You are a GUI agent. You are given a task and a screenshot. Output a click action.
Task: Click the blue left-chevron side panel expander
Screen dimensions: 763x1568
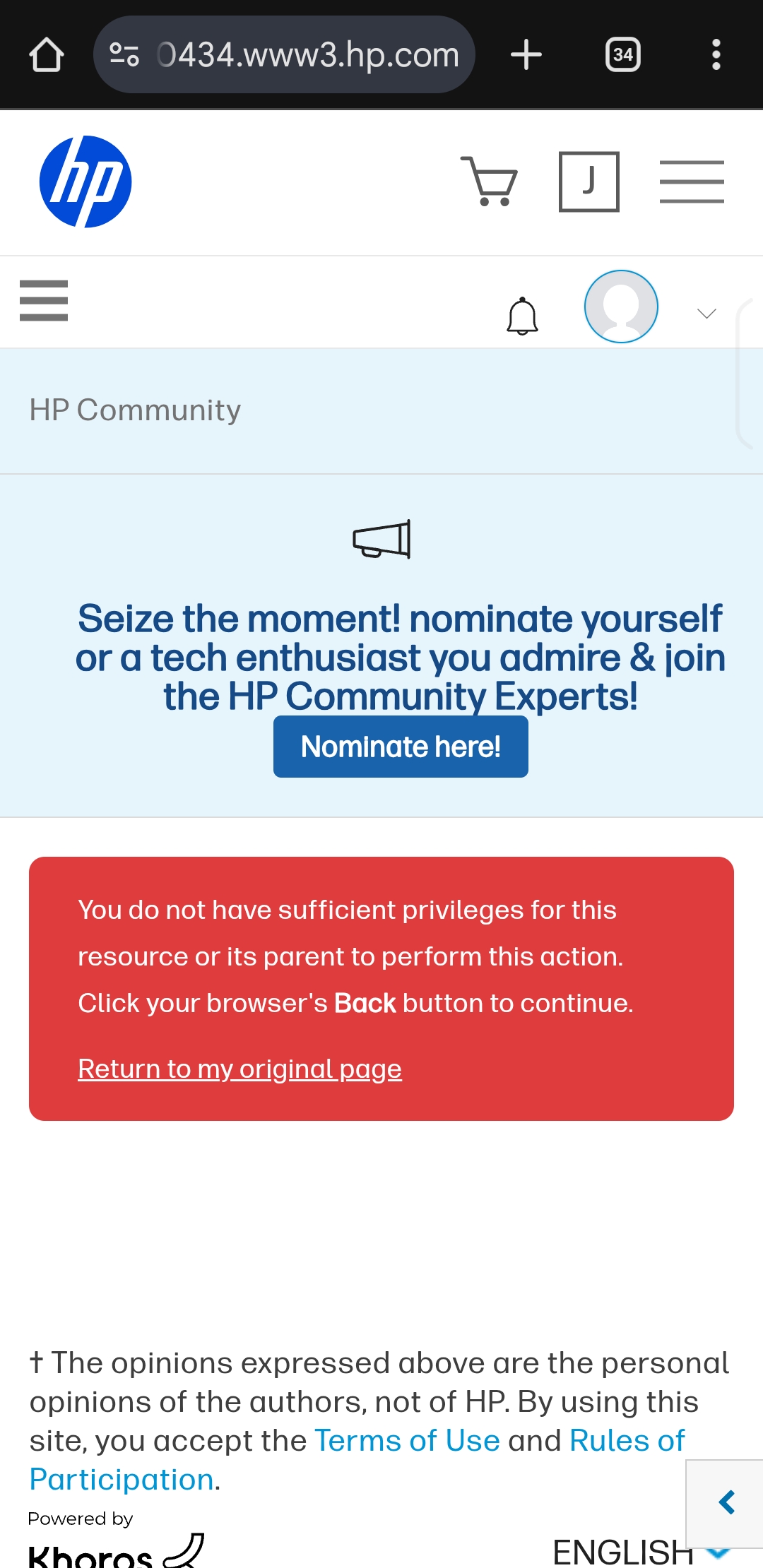coord(726,1502)
